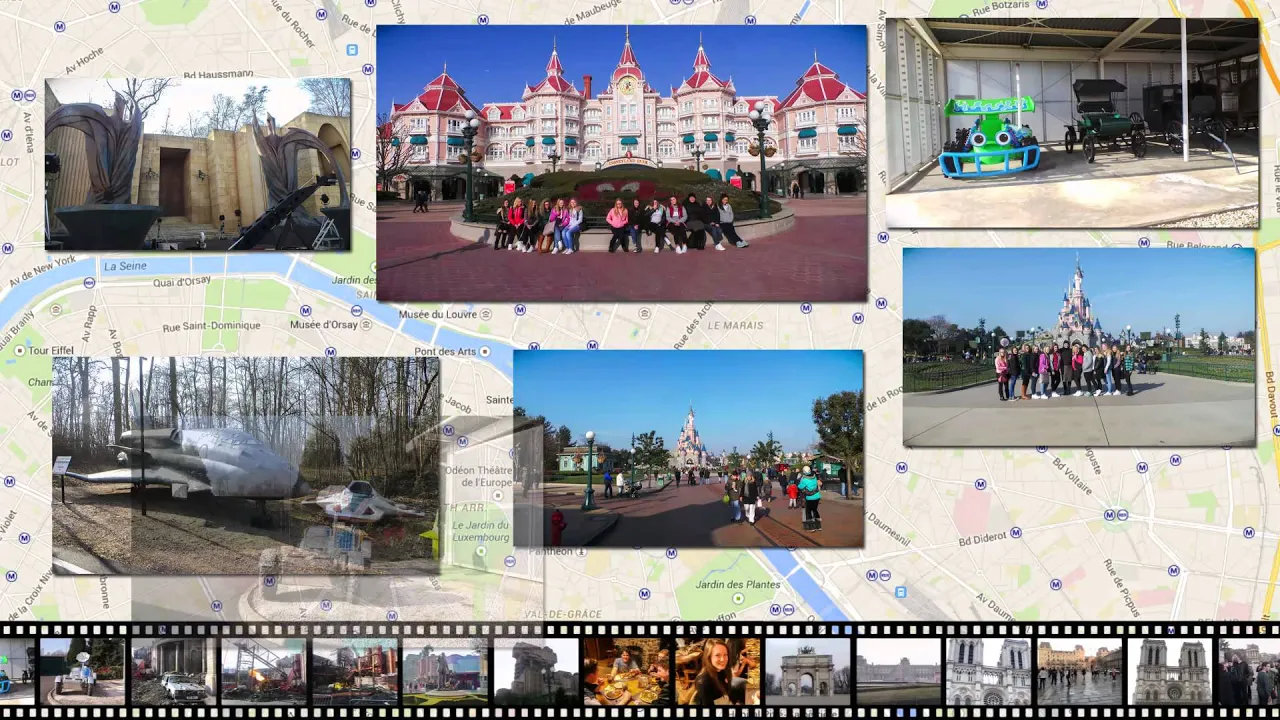Click the 'Quai d'Orsay' street label
This screenshot has height=720, width=1280.
(182, 282)
